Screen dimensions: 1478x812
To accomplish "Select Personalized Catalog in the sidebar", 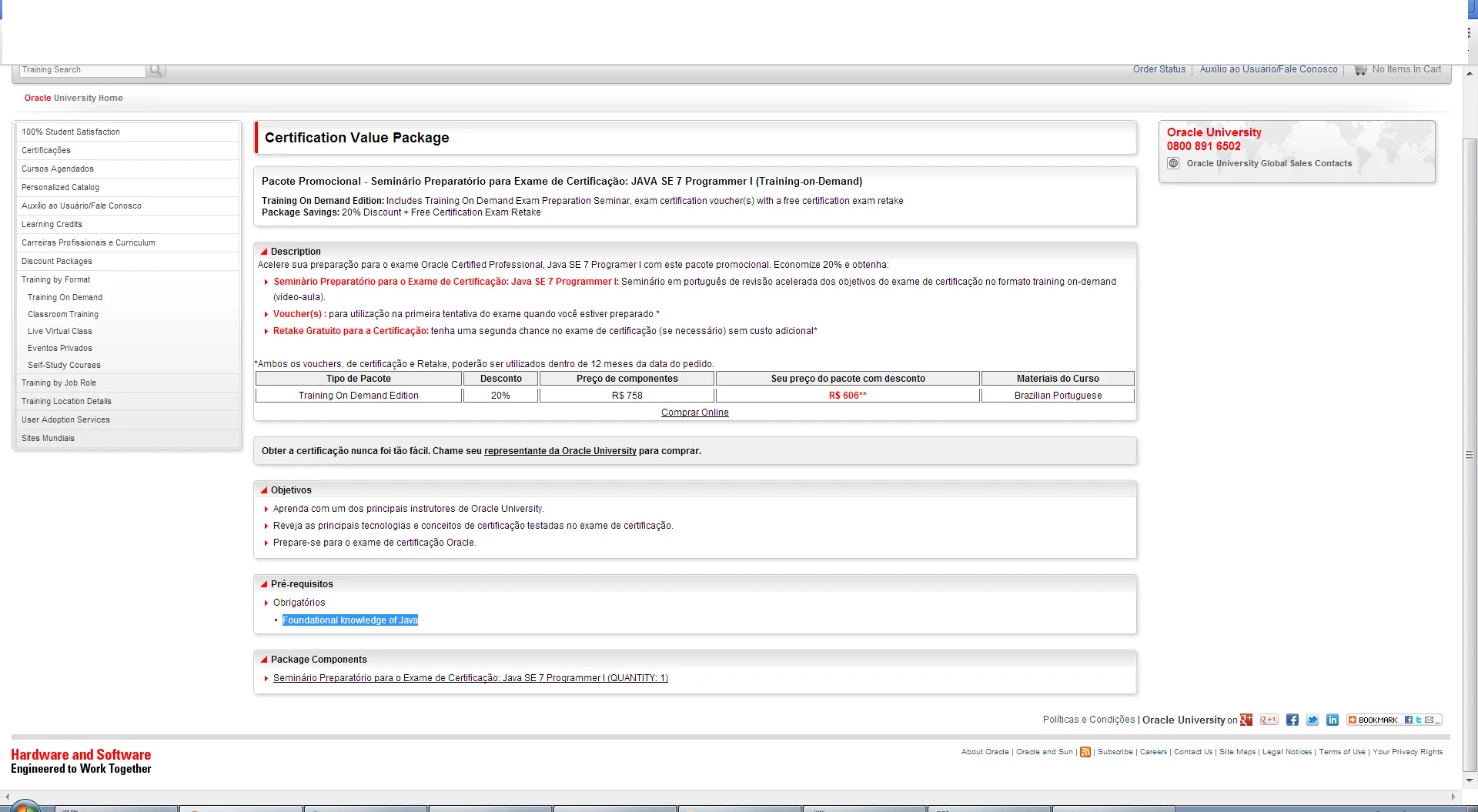I will 60,188.
